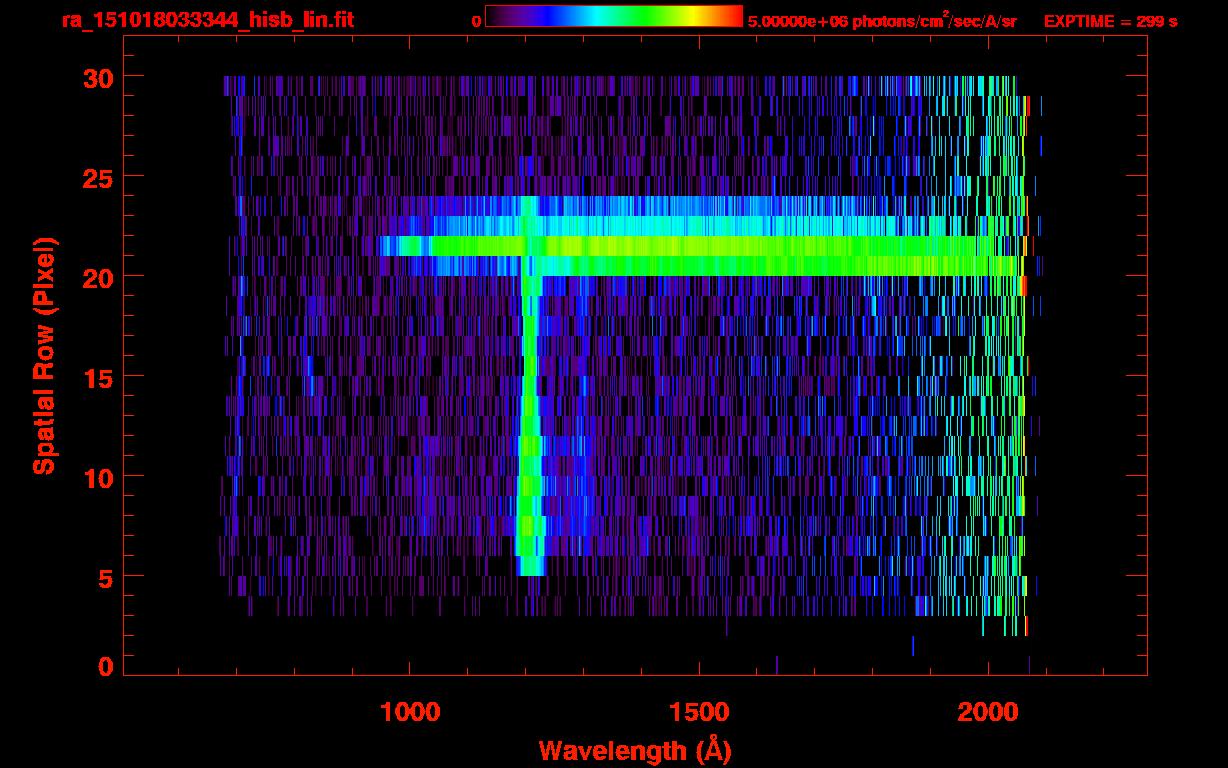Click the color scale bar at top
This screenshot has height=768, width=1228.
(x=614, y=17)
